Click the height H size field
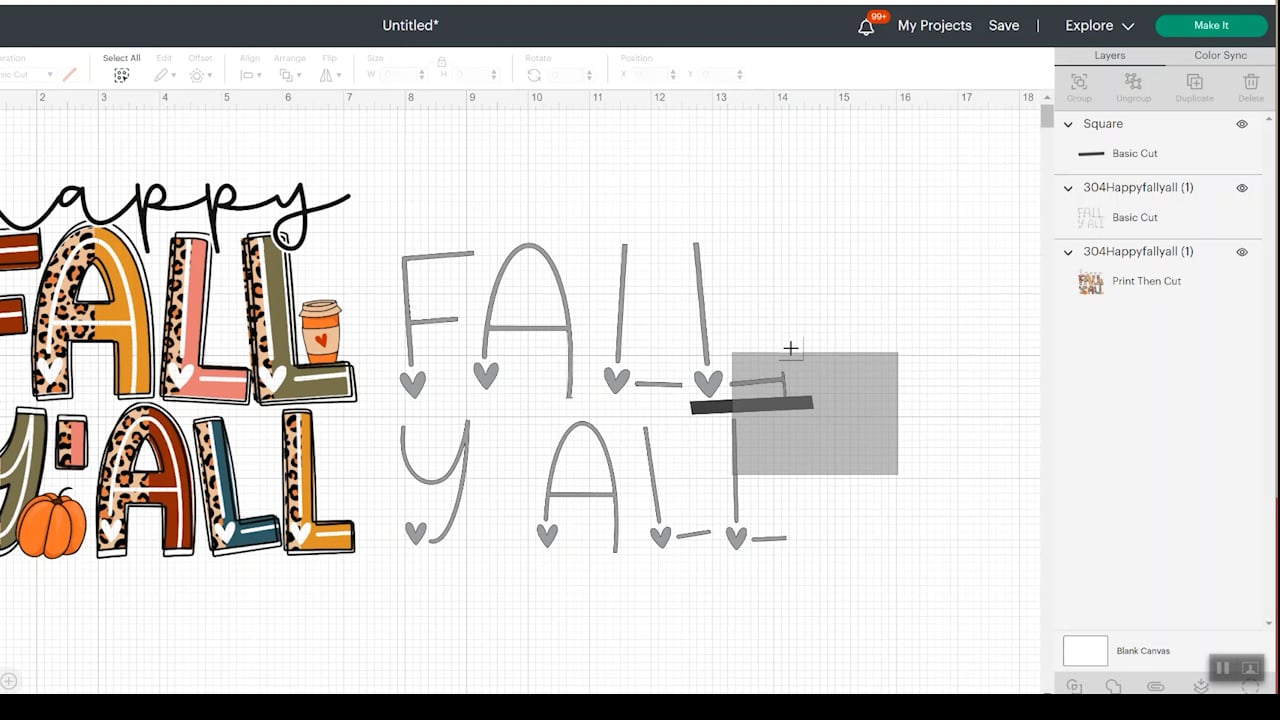Image resolution: width=1280 pixels, height=720 pixels. point(473,75)
